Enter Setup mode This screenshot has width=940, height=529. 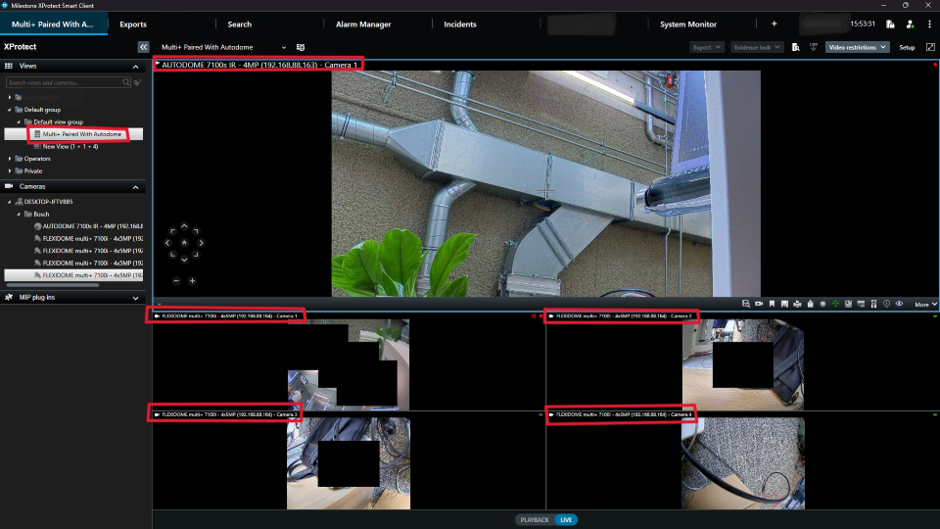907,47
